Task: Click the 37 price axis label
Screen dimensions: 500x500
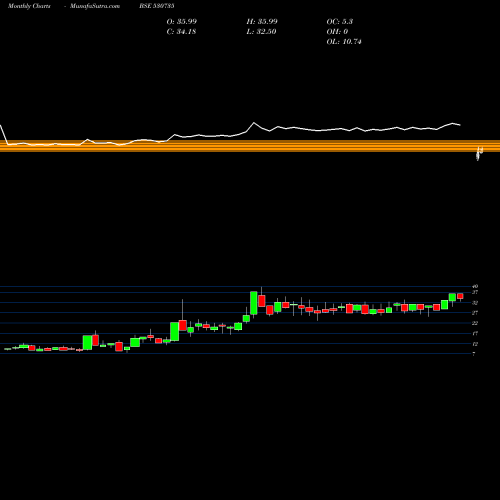Action: tap(475, 292)
